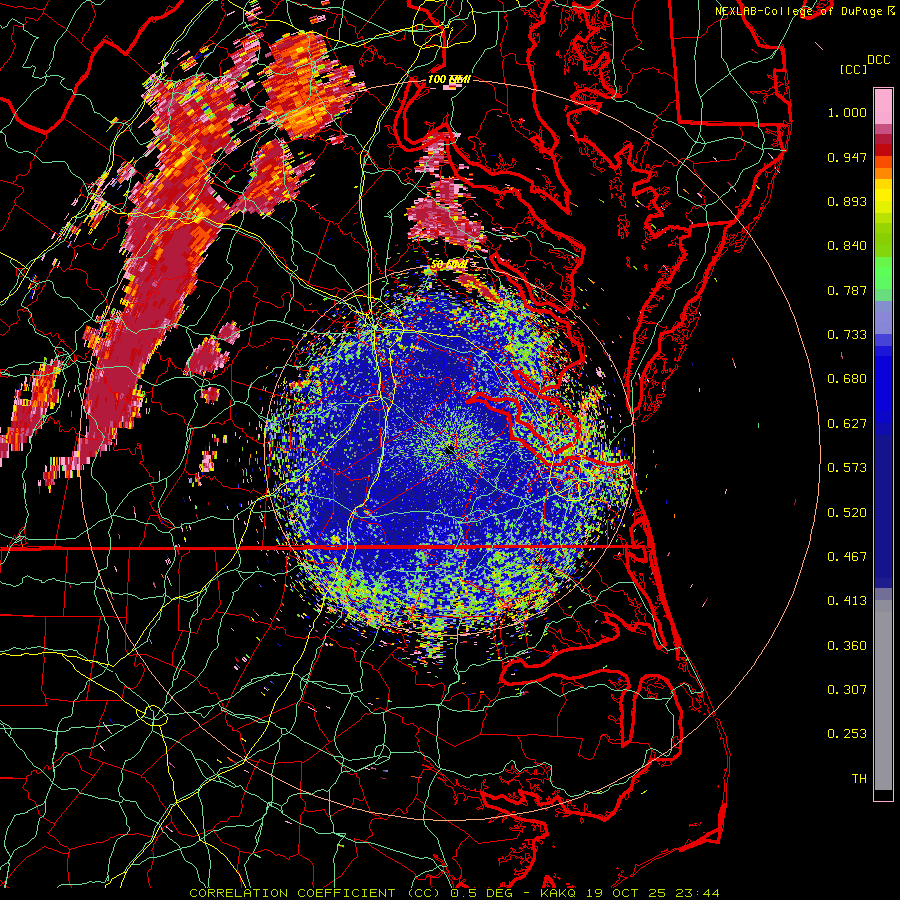
Task: Pick the bright green color bar segment
Action: pos(883,273)
